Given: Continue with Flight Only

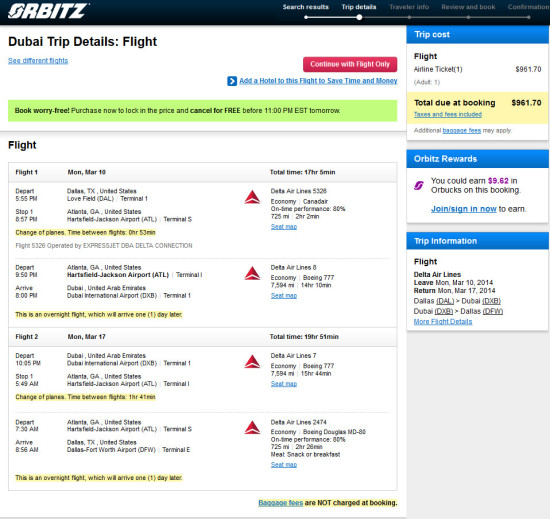Looking at the screenshot, I should point(350,64).
